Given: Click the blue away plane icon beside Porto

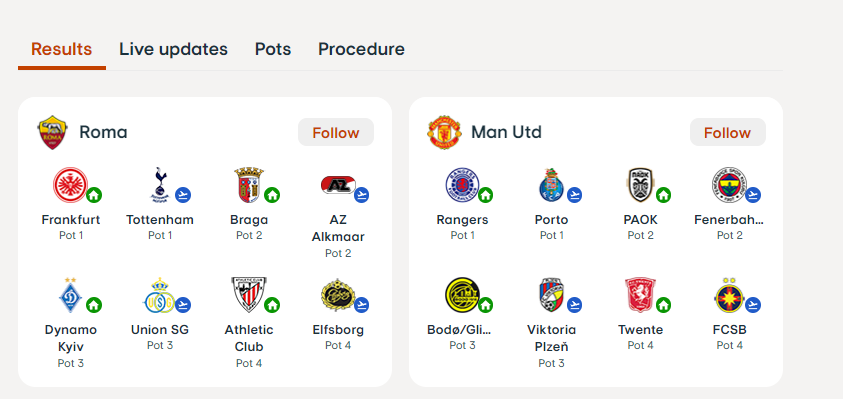Looking at the screenshot, I should pyautogui.click(x=574, y=195).
